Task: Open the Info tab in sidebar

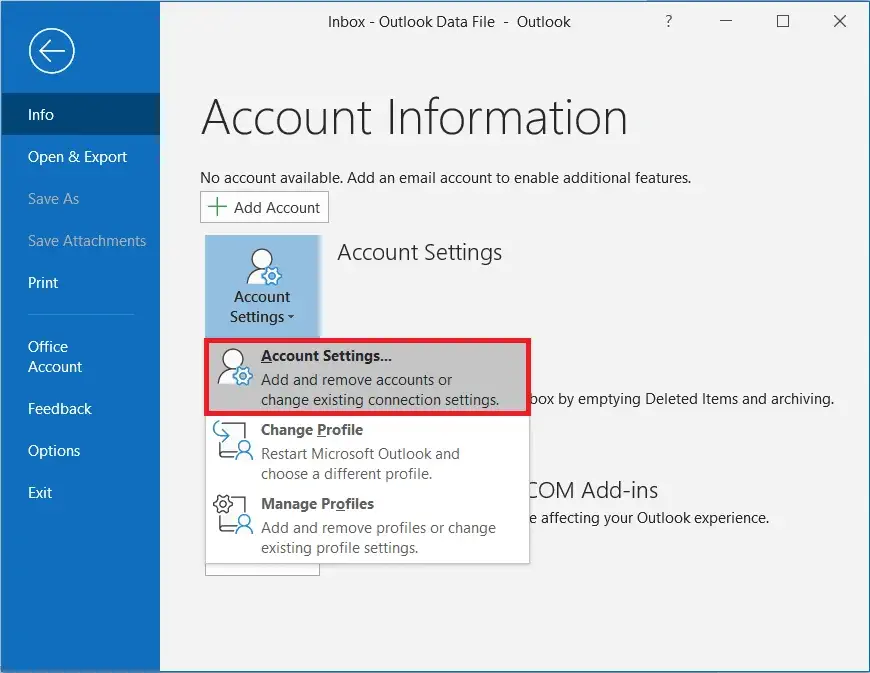Action: pos(80,114)
